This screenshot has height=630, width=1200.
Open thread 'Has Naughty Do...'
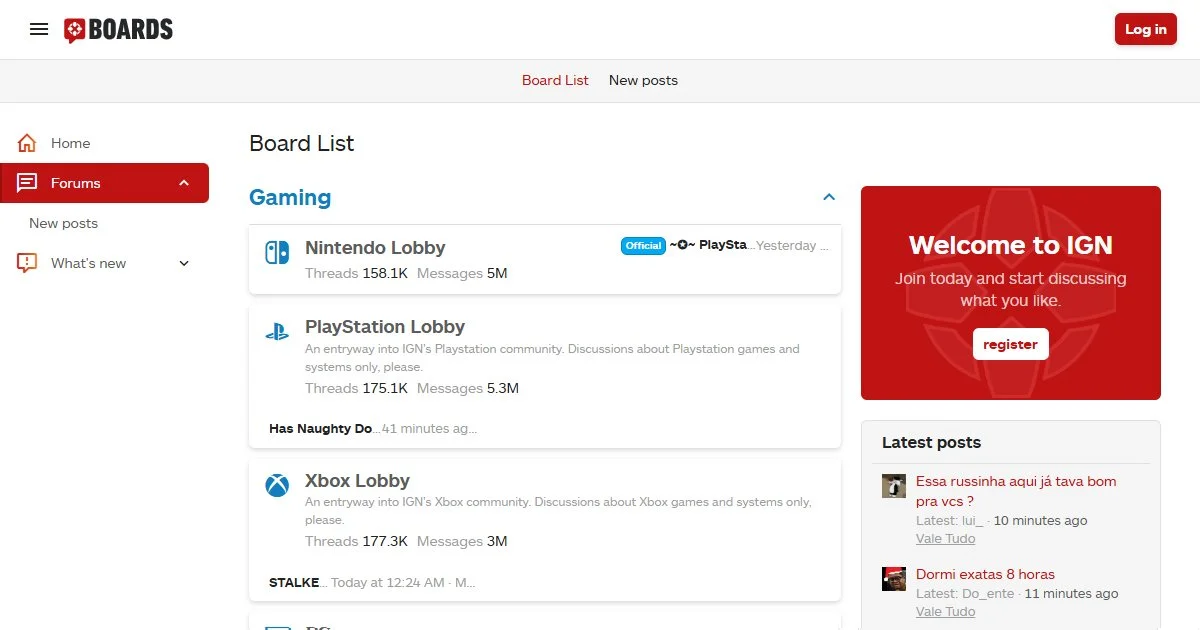pos(323,428)
